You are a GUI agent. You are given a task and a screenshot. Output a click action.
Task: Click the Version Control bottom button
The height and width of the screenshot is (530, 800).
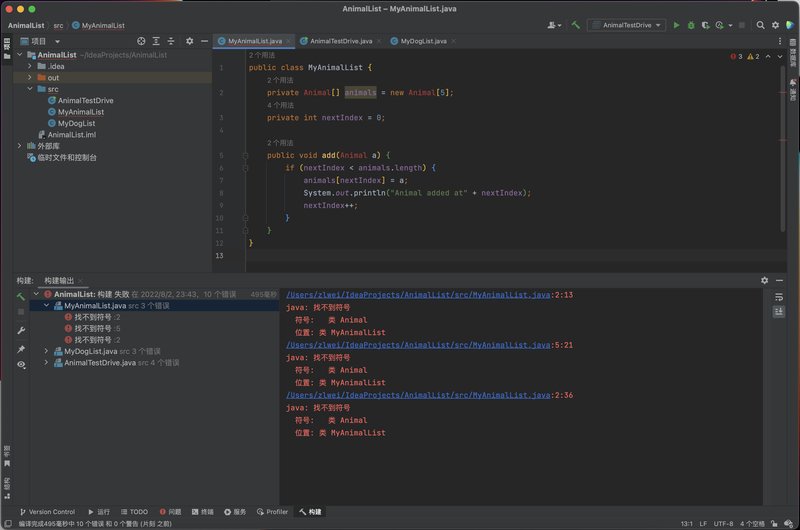47,512
